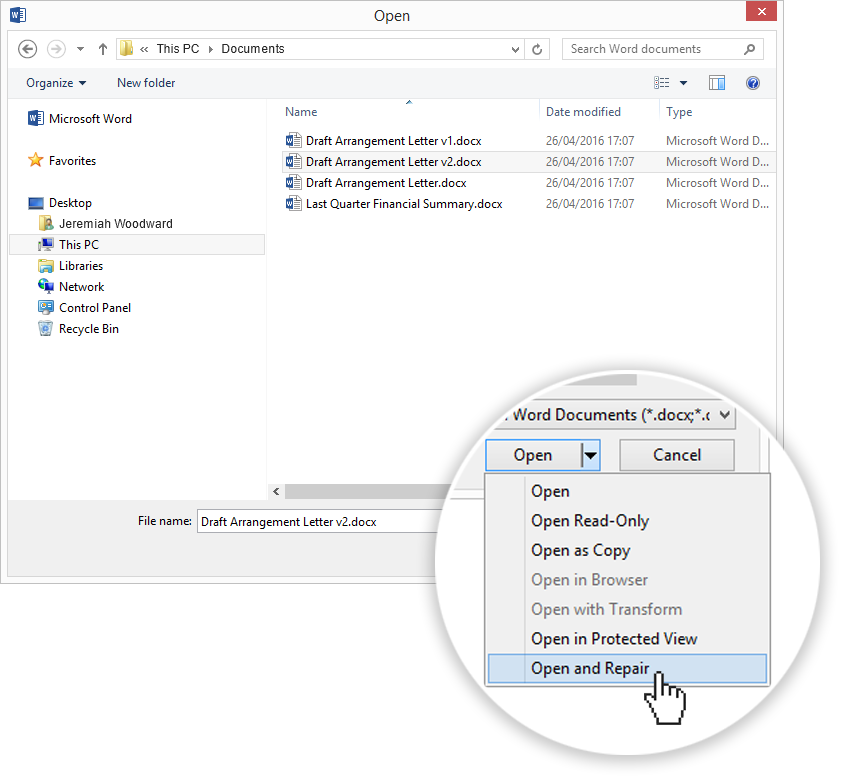This screenshot has height=781, width=850.
Task: Click Word icon of Last Quarter Financial Summary
Action: (293, 203)
